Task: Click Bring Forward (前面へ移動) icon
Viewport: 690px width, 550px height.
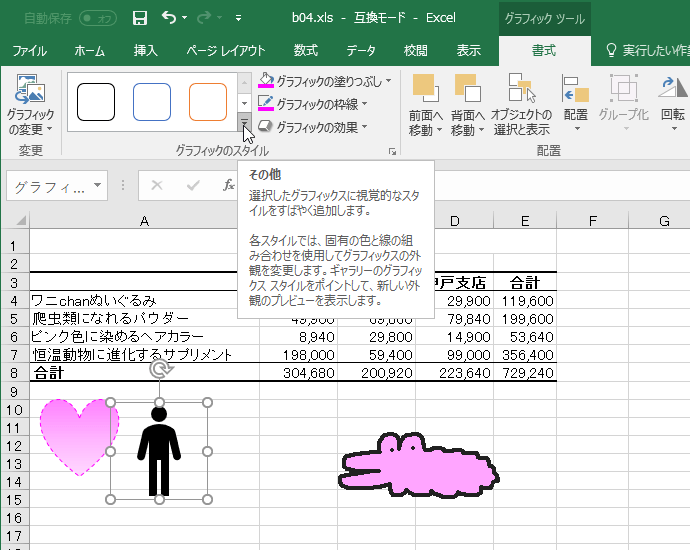Action: pyautogui.click(x=425, y=90)
